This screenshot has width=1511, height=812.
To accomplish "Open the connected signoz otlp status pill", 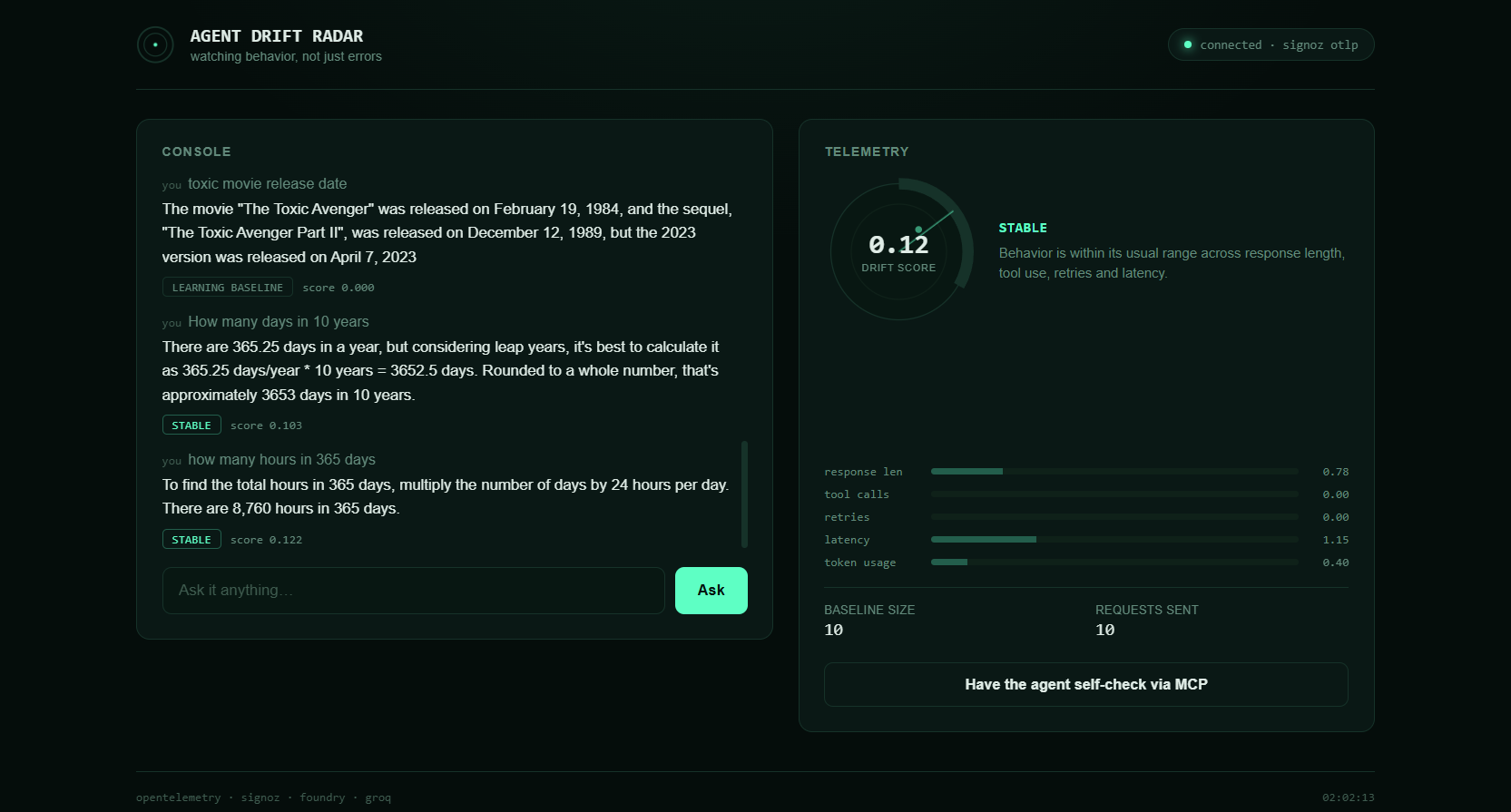I will click(x=1271, y=44).
